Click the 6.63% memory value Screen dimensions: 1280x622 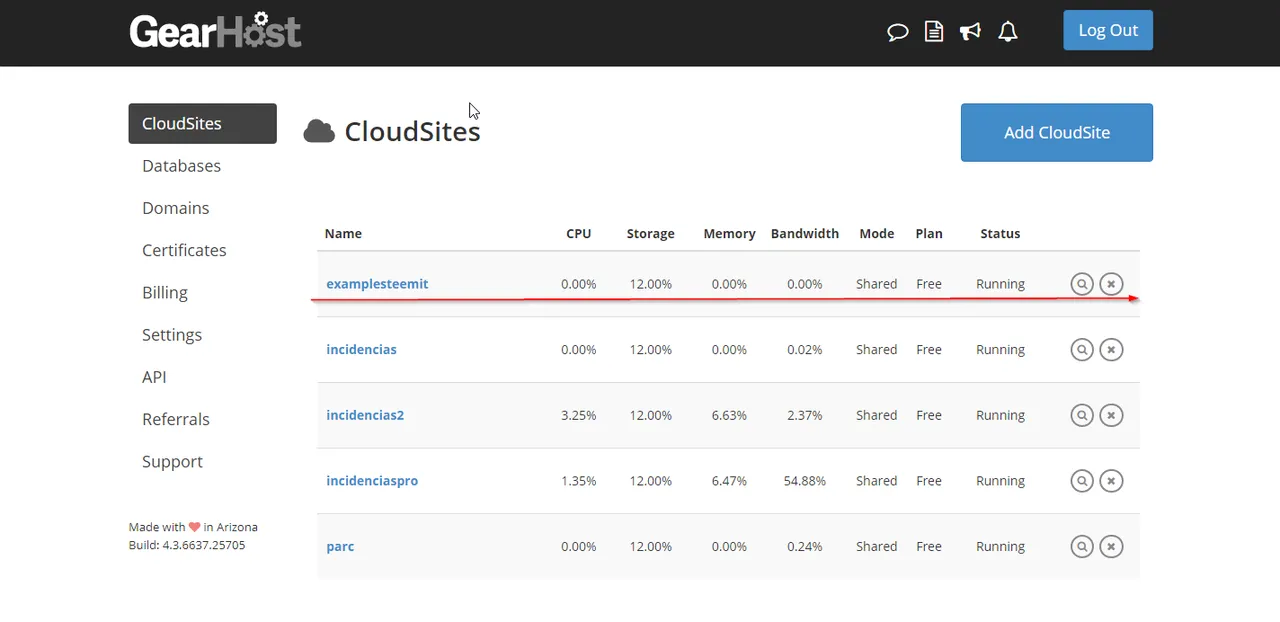tap(729, 415)
